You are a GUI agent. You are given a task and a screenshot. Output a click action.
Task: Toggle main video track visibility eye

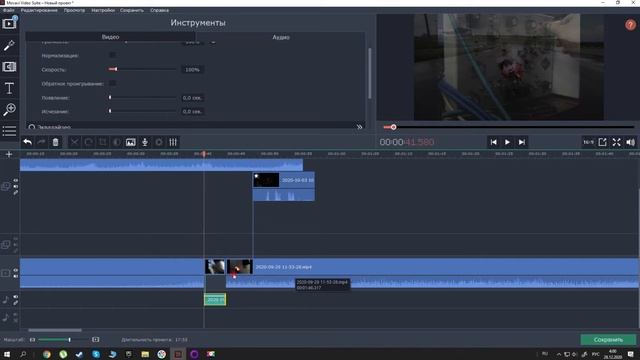point(16,270)
